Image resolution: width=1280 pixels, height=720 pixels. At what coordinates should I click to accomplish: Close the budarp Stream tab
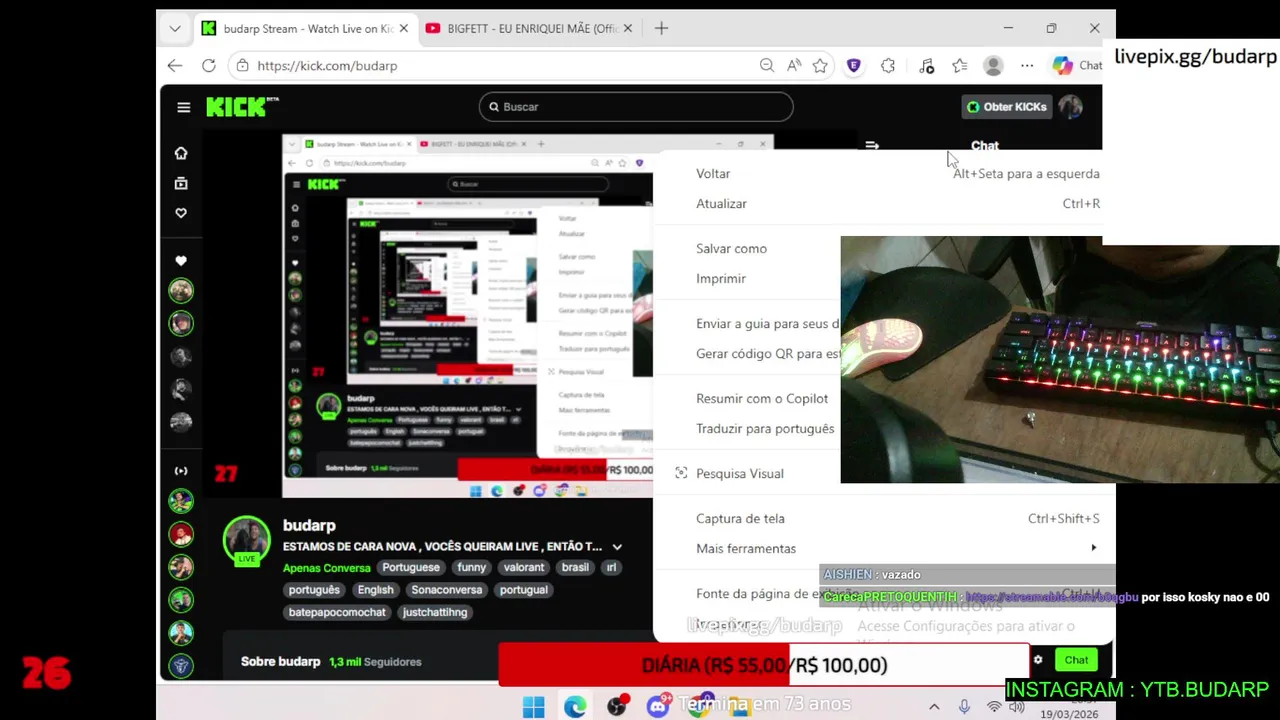[404, 29]
